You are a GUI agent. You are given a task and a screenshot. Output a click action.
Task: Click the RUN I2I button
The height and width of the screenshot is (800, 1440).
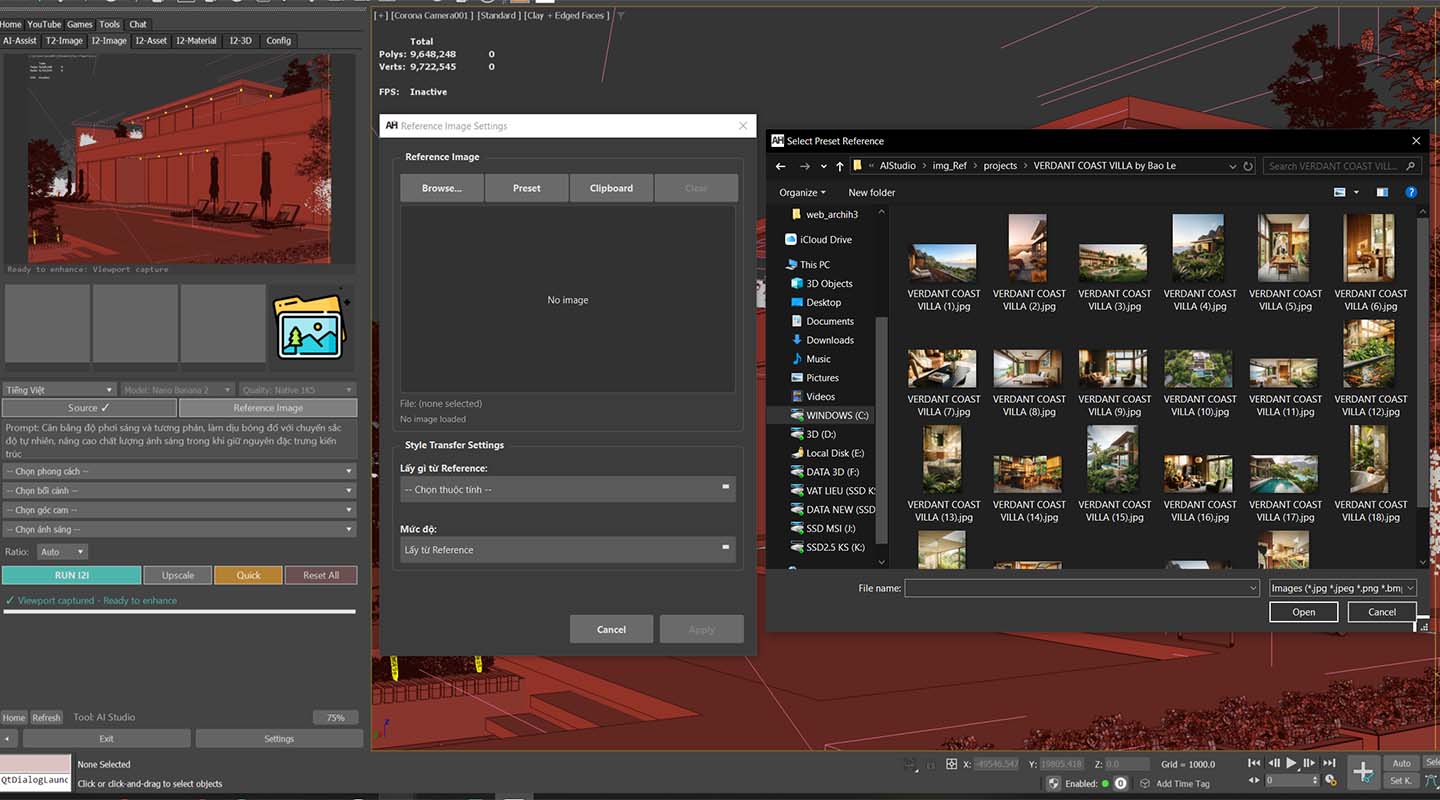point(71,575)
